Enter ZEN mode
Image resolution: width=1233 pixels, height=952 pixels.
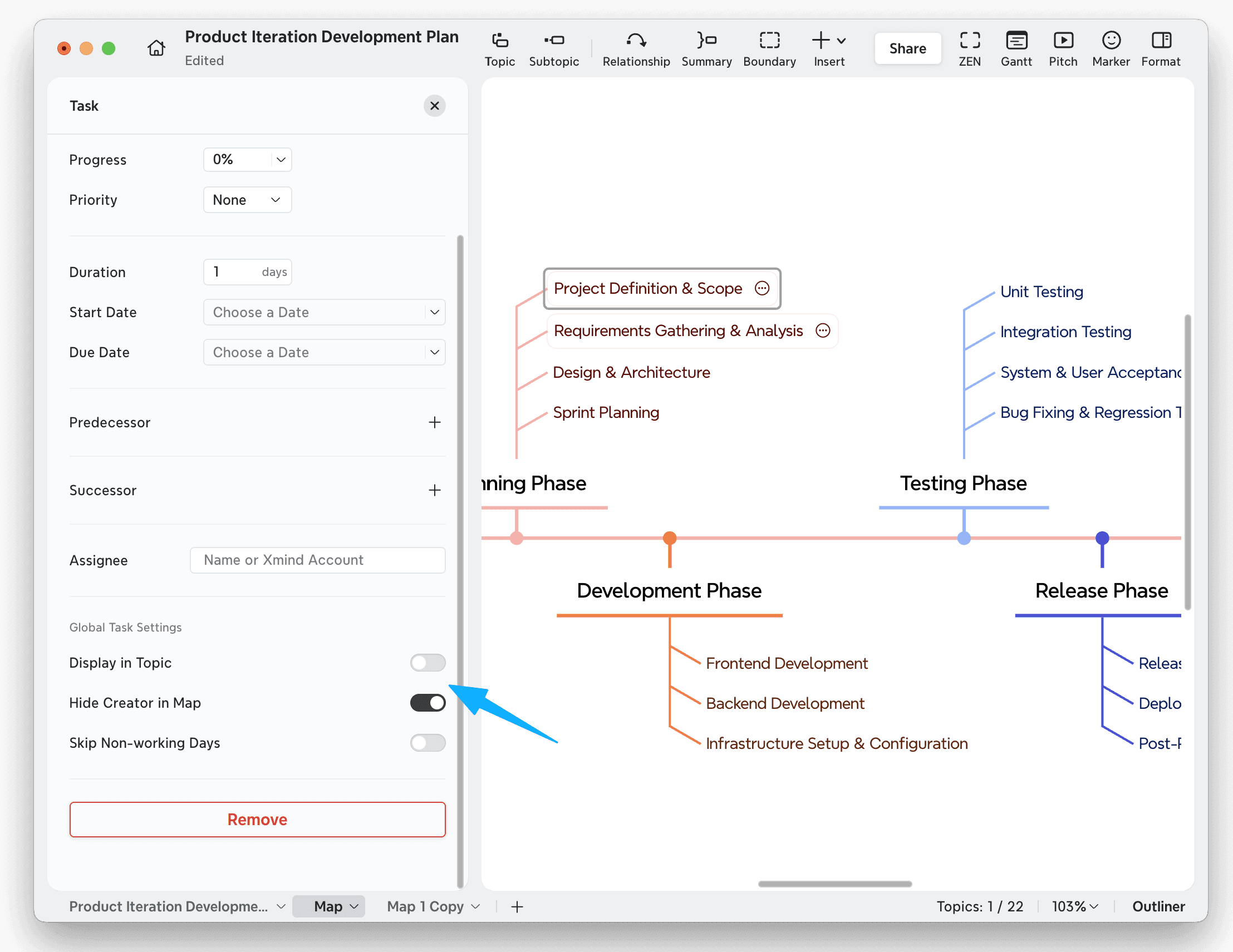tap(969, 48)
